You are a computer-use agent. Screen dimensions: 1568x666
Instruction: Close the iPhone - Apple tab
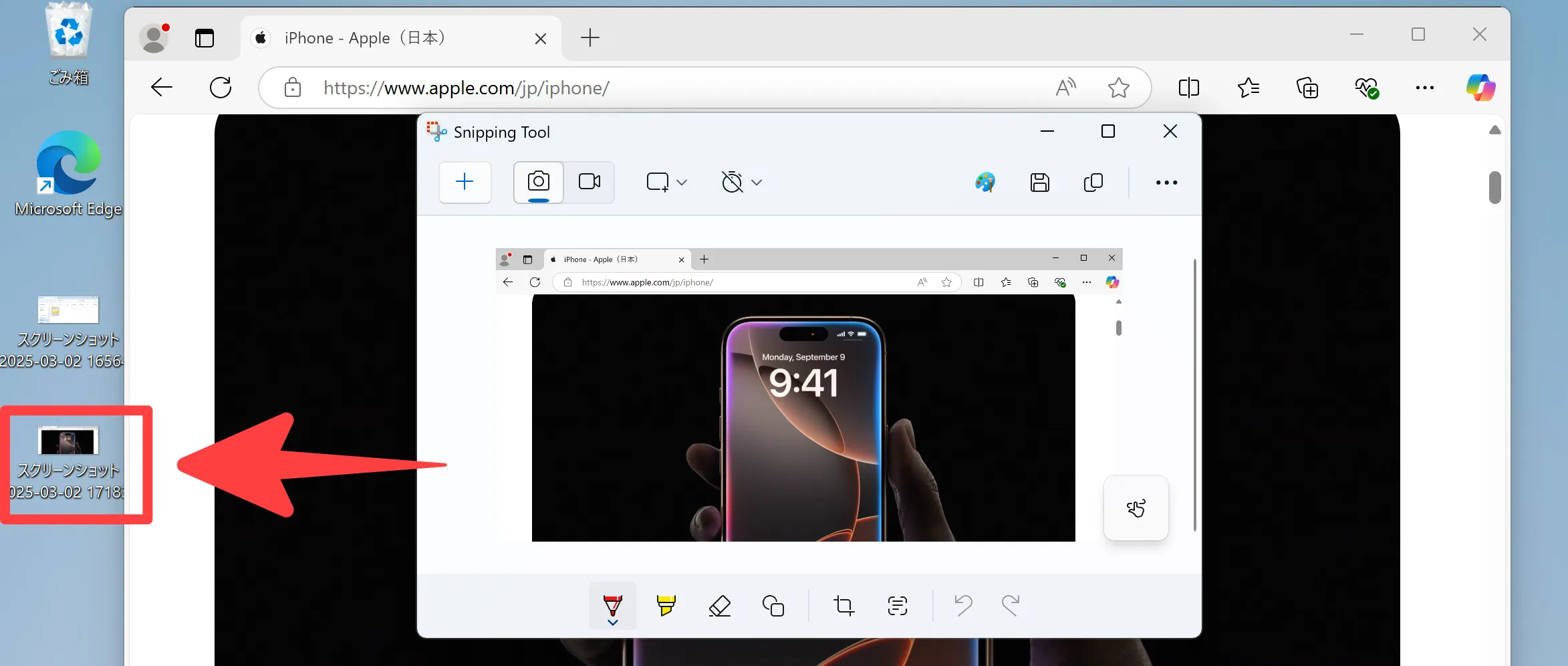[x=541, y=39]
